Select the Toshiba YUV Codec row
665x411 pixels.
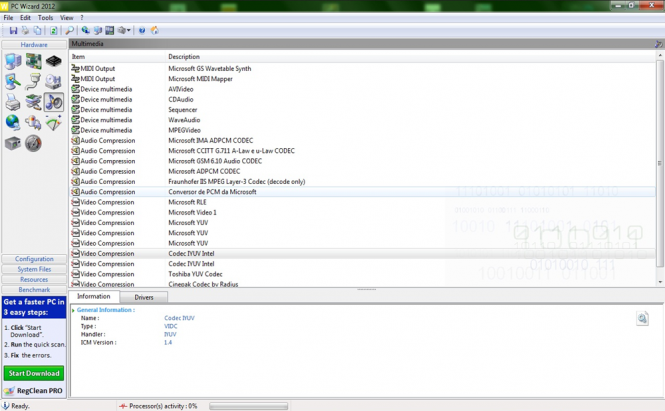(x=363, y=274)
